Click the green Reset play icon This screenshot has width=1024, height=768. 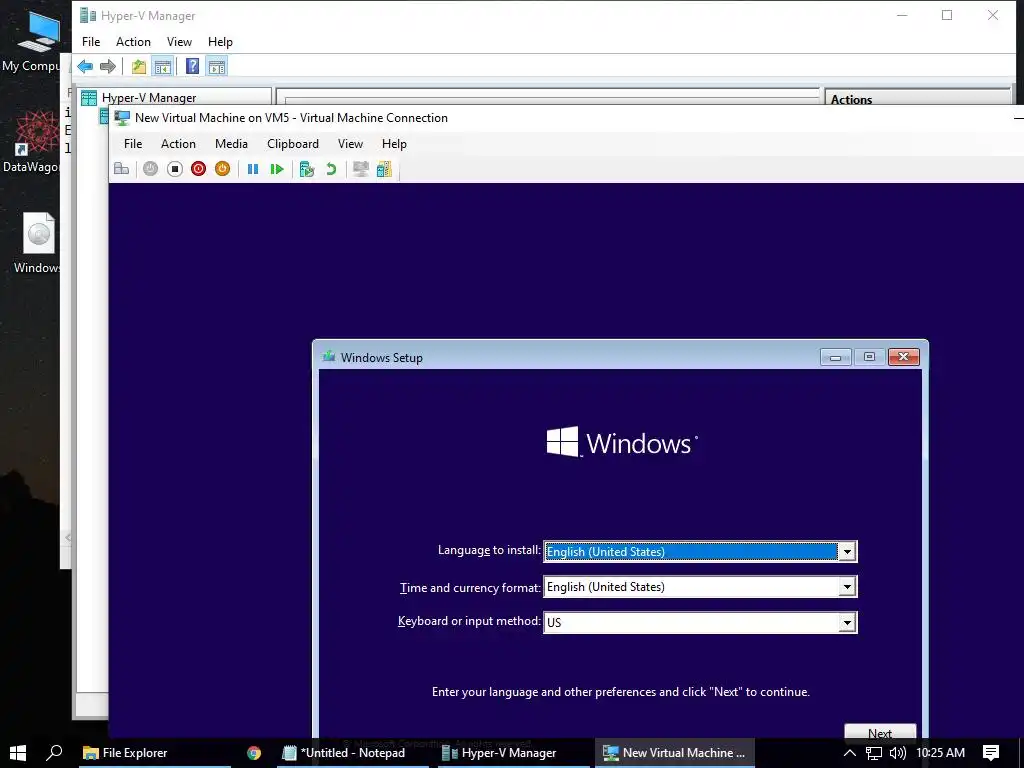(x=277, y=169)
